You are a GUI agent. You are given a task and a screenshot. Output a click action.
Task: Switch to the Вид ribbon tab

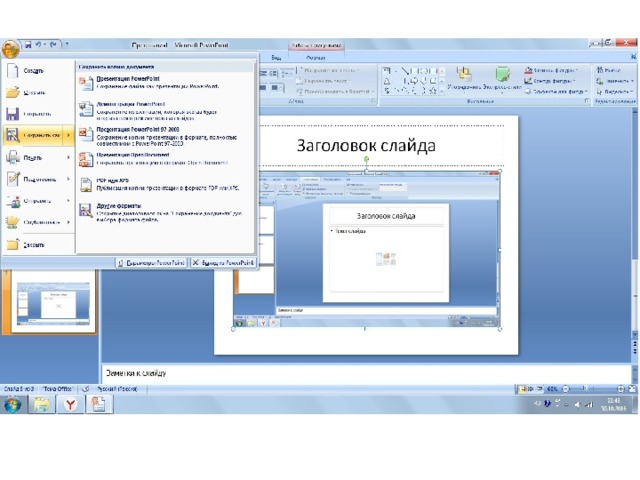click(x=276, y=58)
